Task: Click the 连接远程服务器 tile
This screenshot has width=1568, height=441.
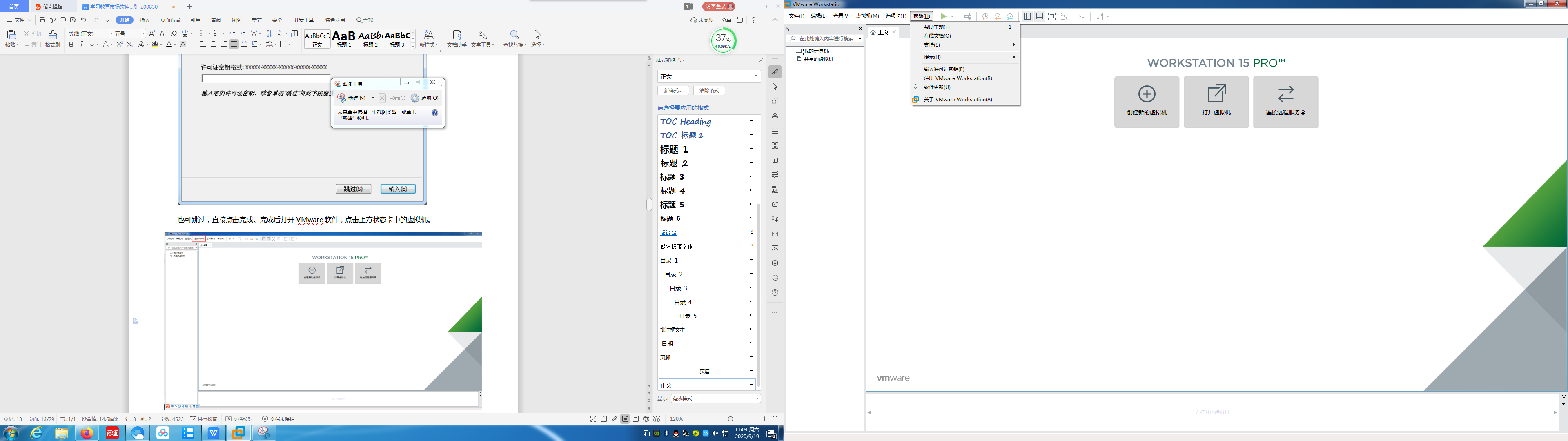Action: point(1285,102)
